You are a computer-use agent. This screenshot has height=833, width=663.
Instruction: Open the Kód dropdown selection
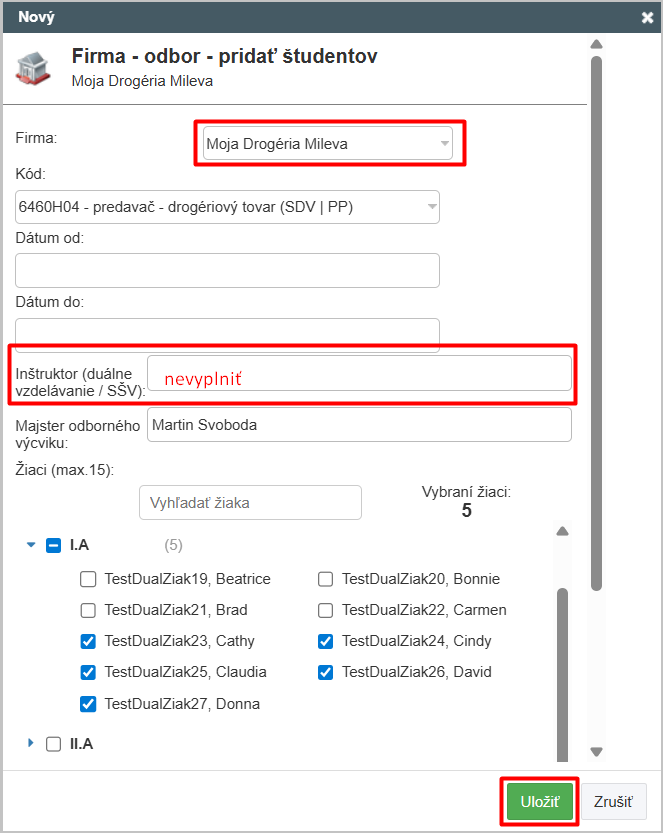[x=228, y=207]
